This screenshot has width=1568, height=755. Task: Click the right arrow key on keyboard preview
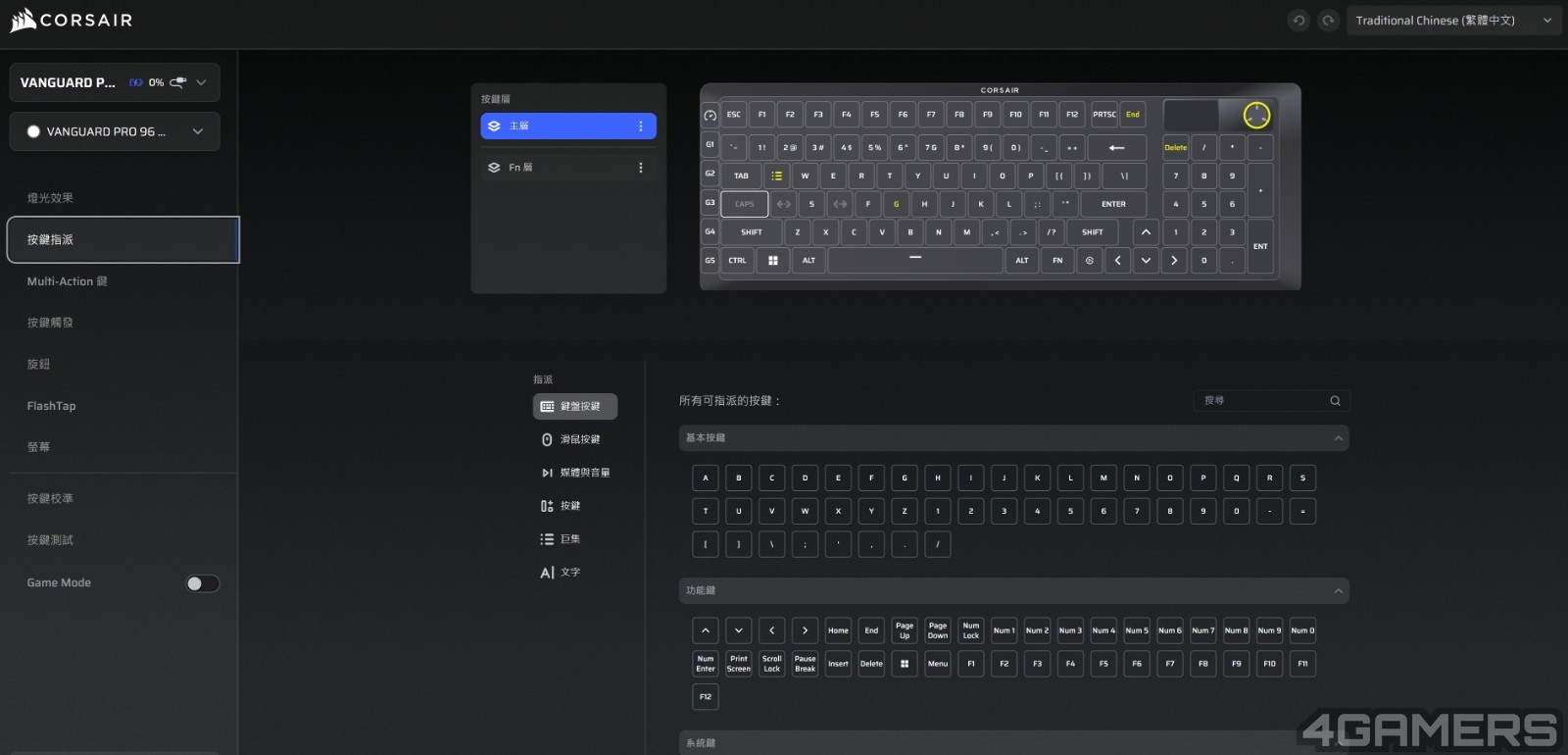(1174, 261)
